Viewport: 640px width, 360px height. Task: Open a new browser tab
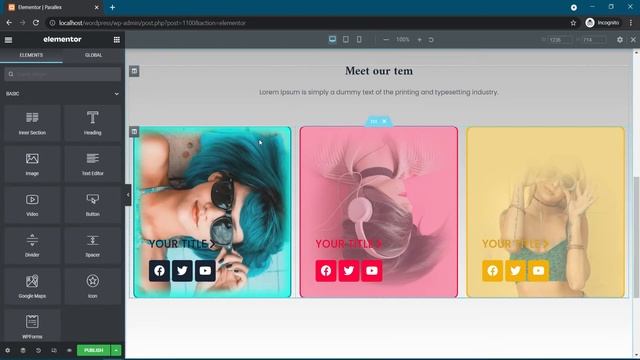(112, 7)
